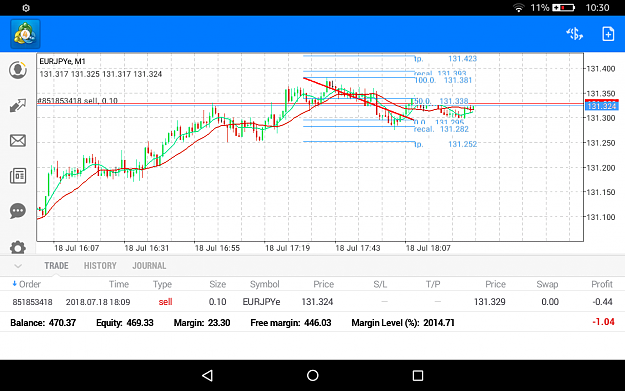The width and height of the screenshot is (625, 391).
Task: Open the accounts profile icon in sidebar
Action: point(18,70)
